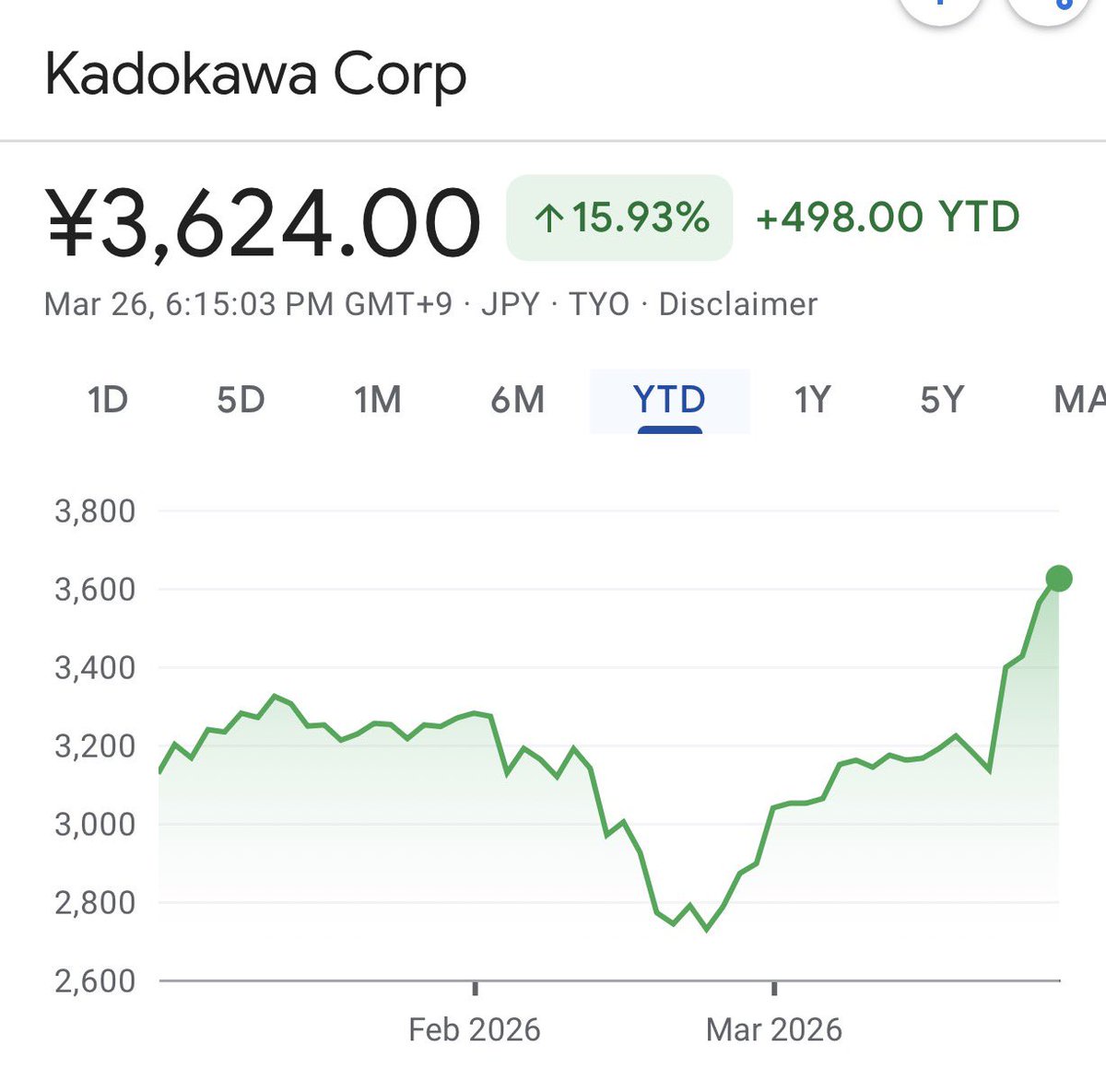1106x1092 pixels.
Task: Click the Feb 2026 axis label
Action: tap(474, 1029)
